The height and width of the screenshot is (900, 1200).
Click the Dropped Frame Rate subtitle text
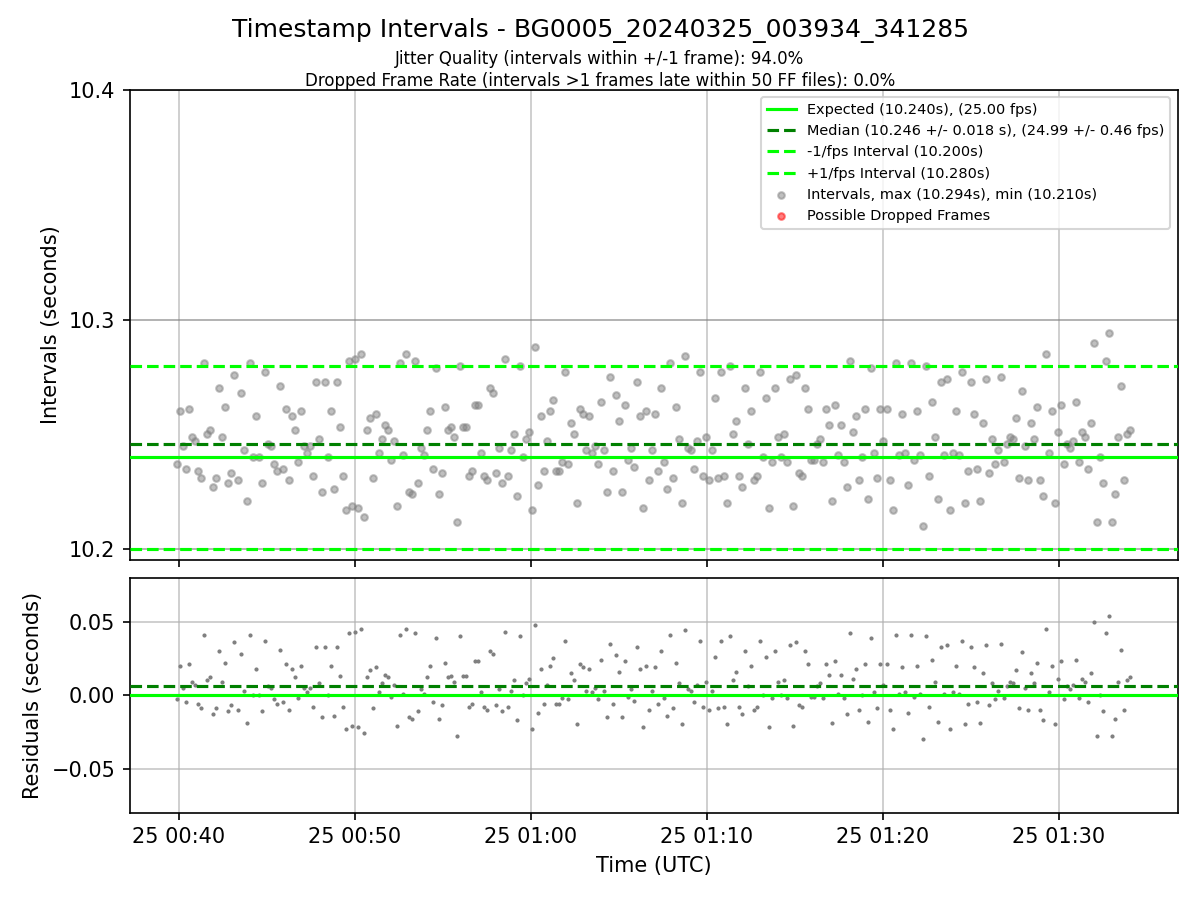coord(600,80)
